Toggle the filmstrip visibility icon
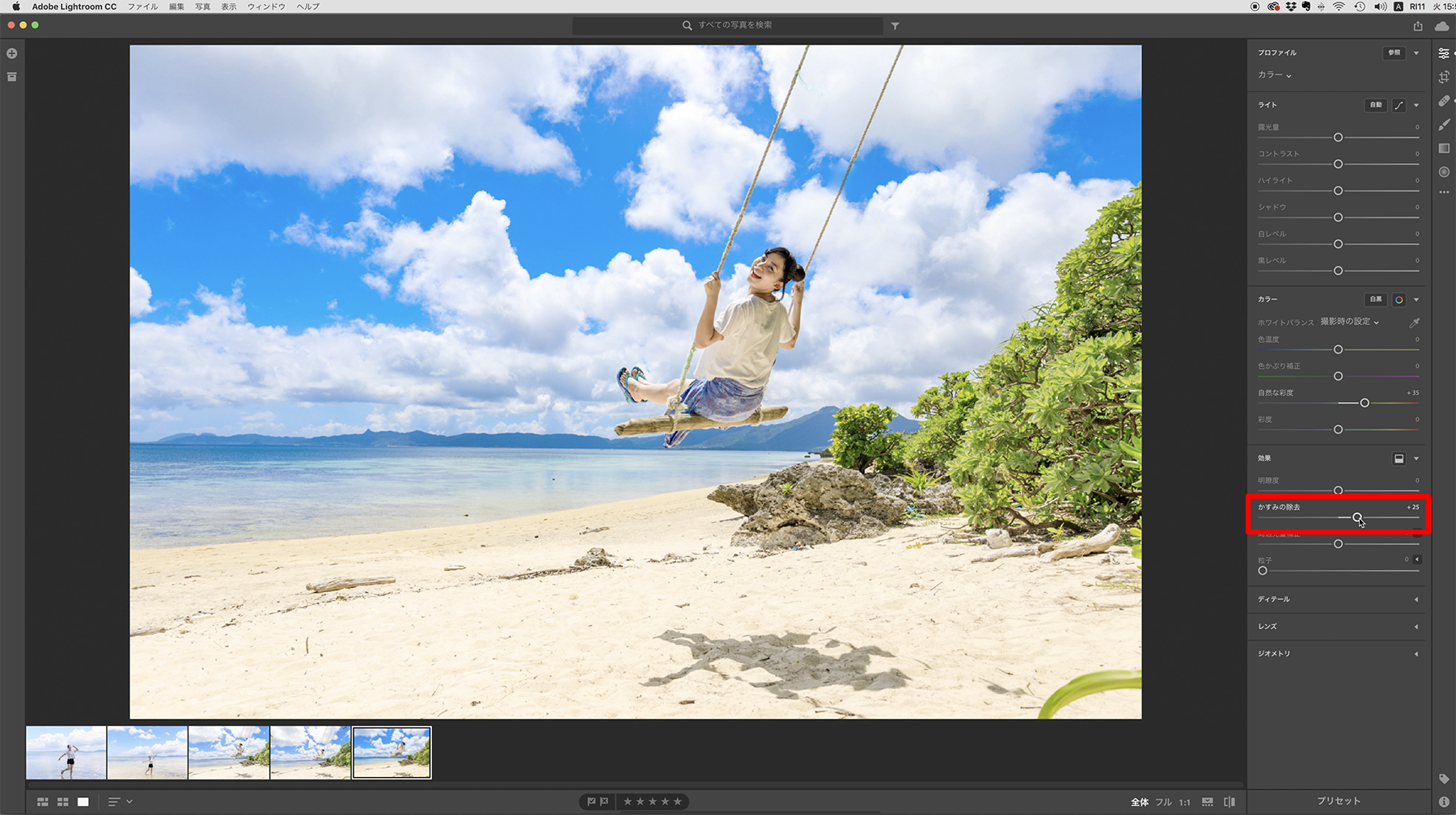Viewport: 1456px width, 815px height. point(1208,802)
